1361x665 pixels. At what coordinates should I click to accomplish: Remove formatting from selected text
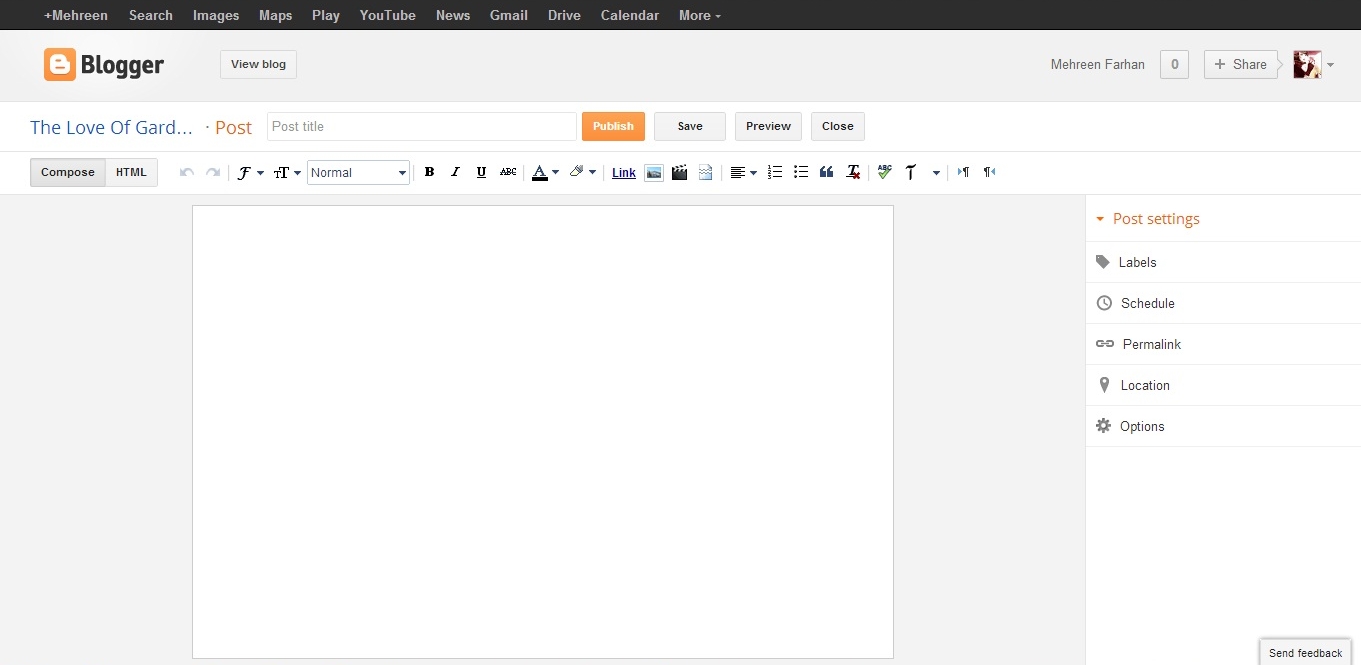(x=853, y=172)
